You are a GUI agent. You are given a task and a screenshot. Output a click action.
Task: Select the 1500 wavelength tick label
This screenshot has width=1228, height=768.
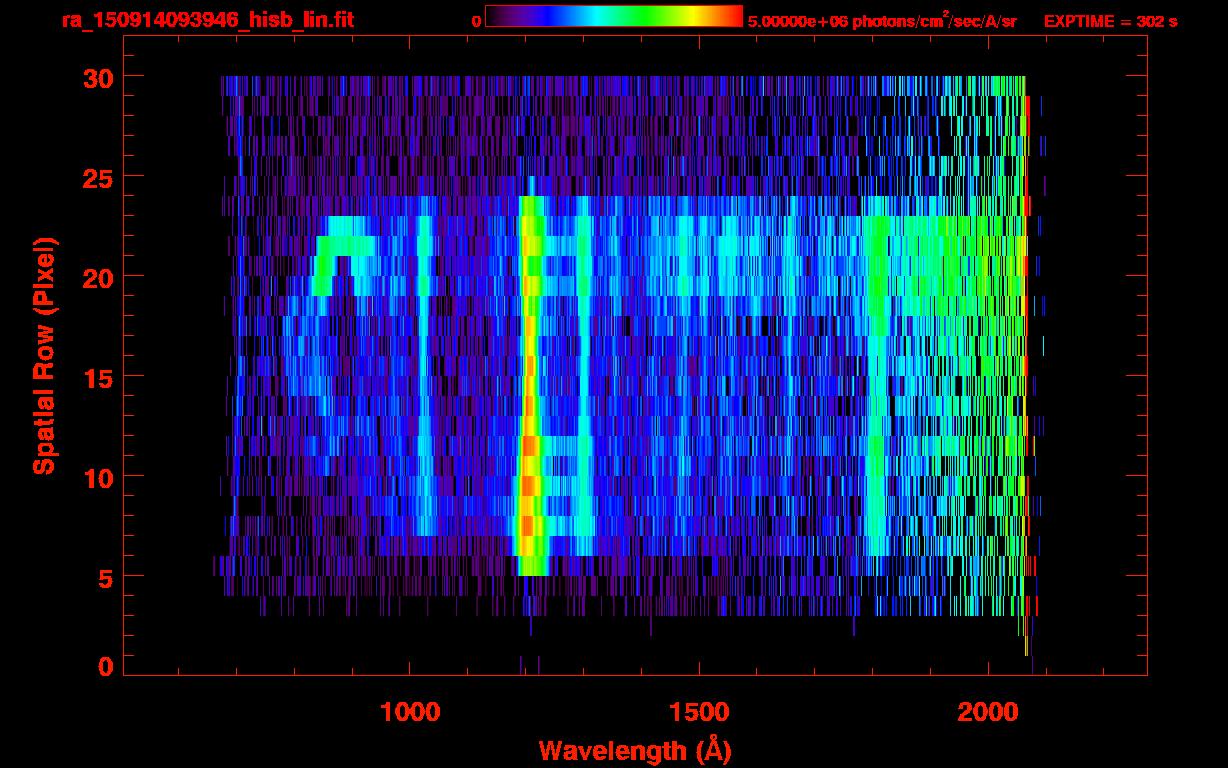[698, 712]
